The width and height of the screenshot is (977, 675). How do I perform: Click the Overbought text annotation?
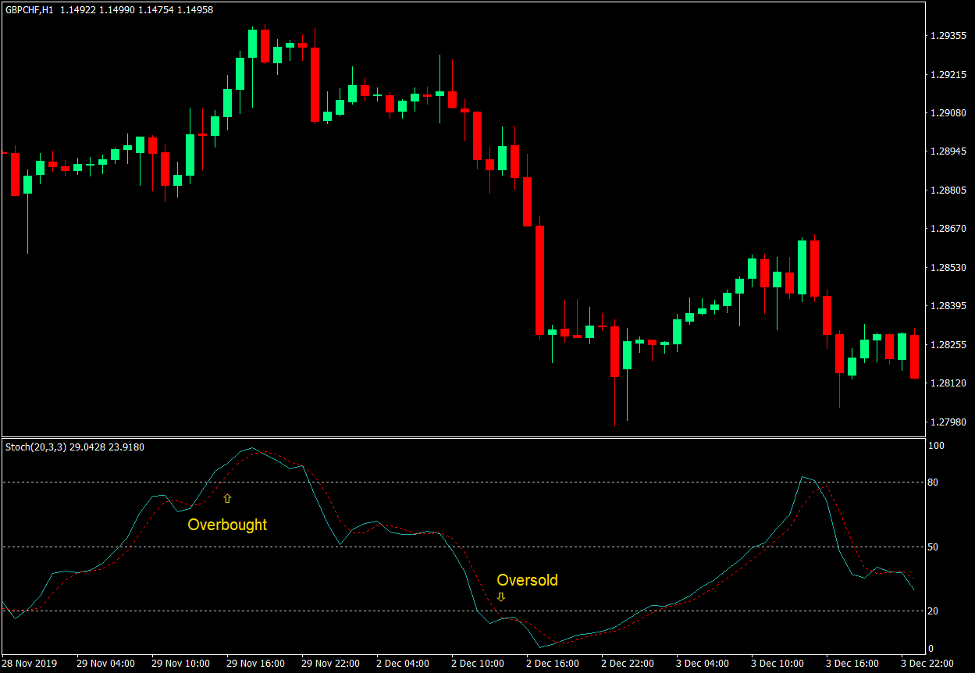pyautogui.click(x=227, y=524)
